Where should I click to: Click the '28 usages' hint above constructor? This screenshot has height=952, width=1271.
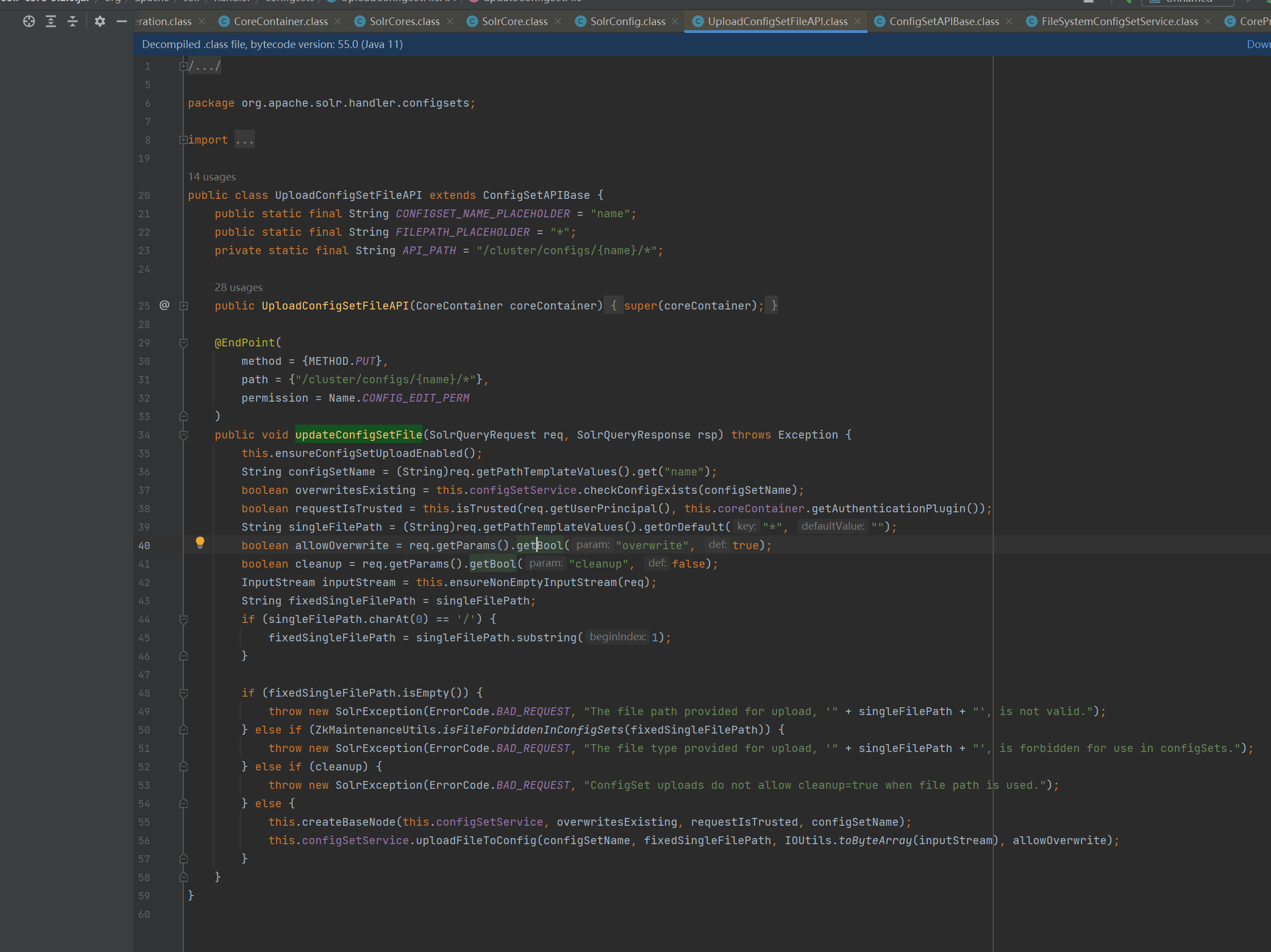coord(239,287)
